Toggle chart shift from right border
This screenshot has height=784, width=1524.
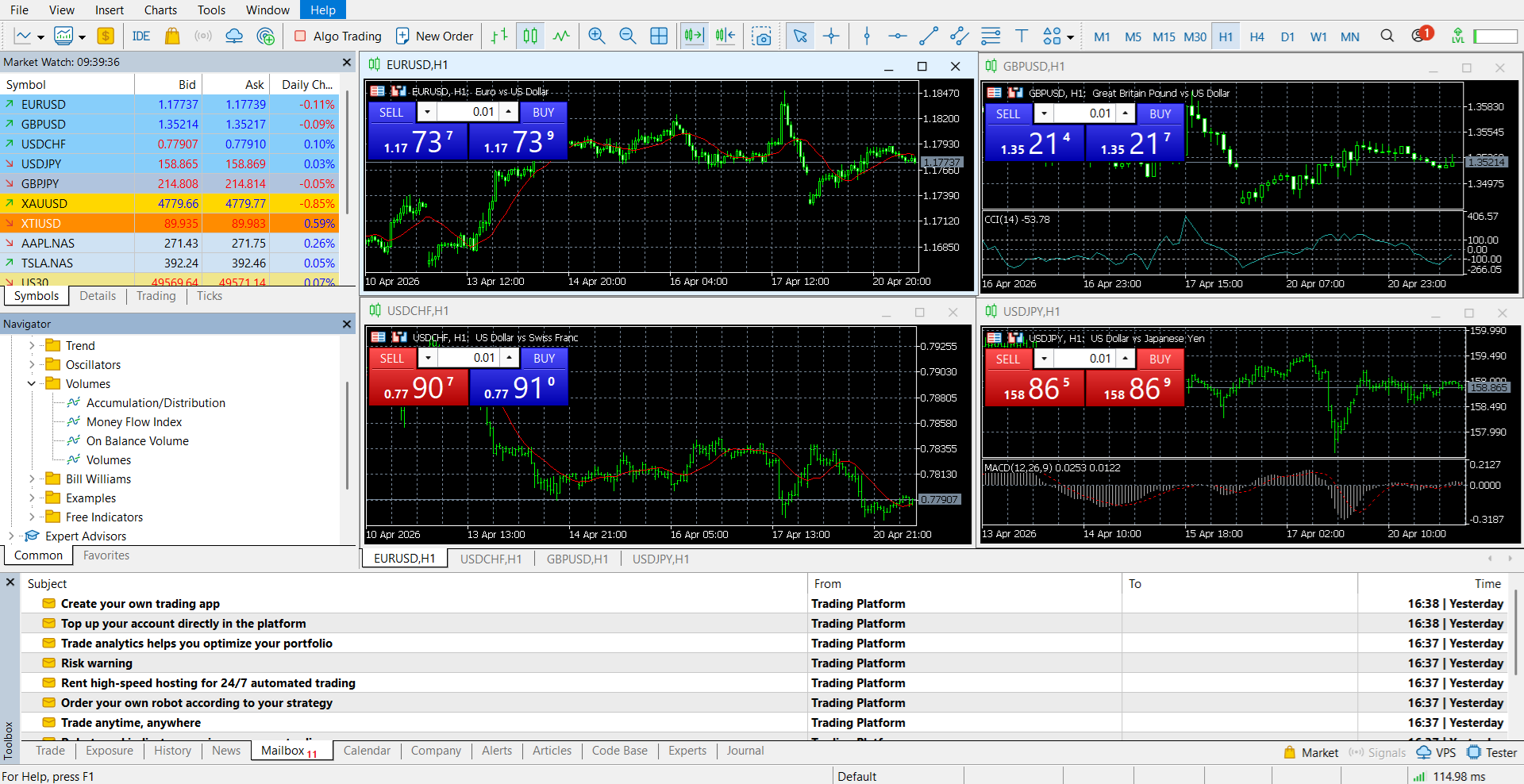coord(725,36)
